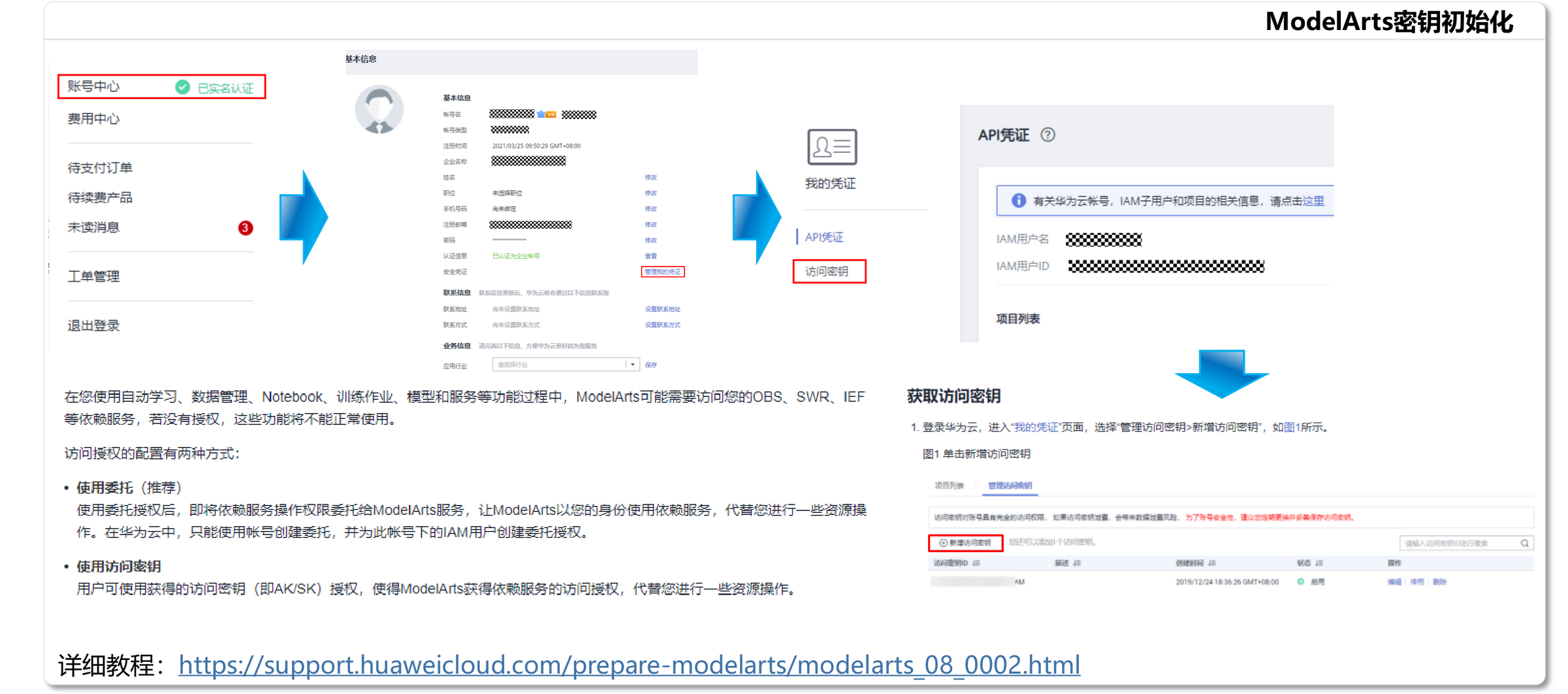
Task: Open 待续费产品 in the account menu
Action: pos(100,197)
